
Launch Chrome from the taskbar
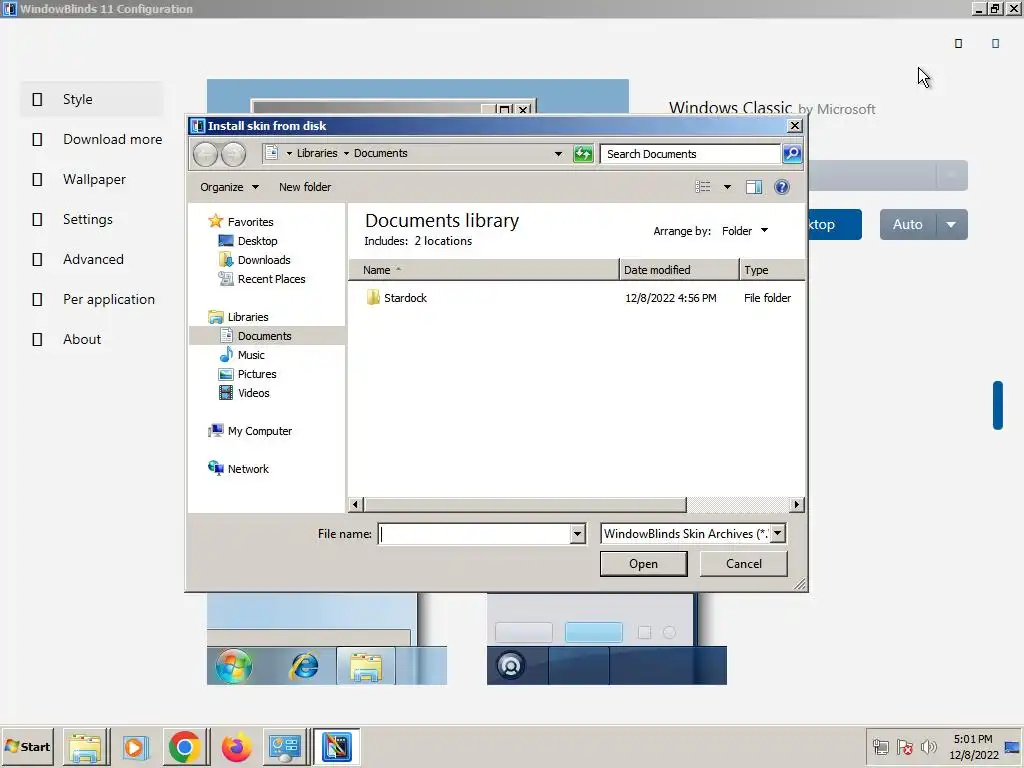pyautogui.click(x=184, y=747)
